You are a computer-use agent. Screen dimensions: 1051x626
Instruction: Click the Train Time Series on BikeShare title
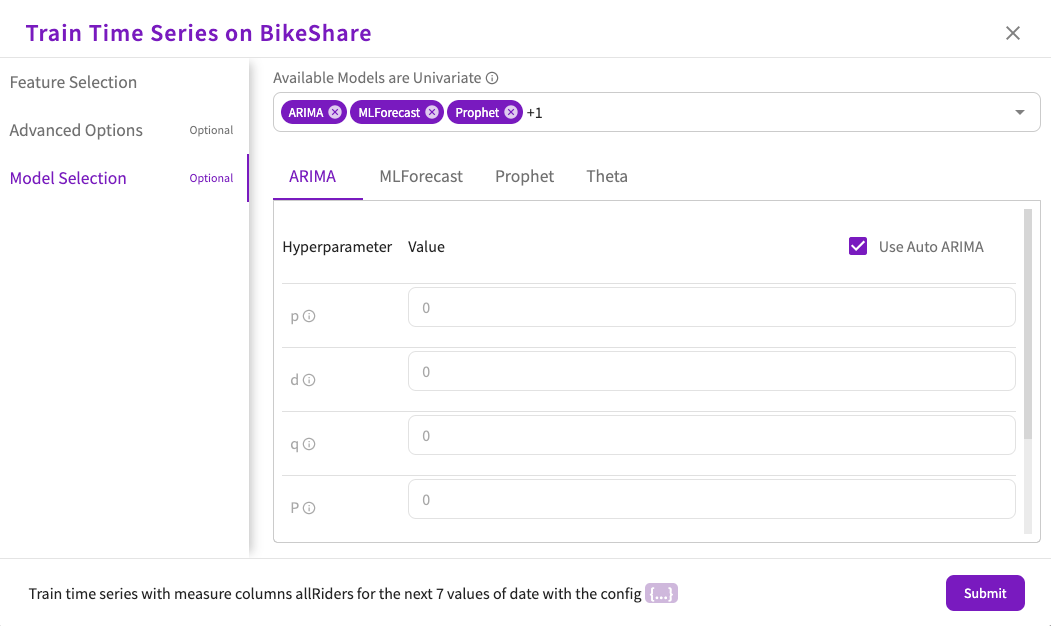tap(198, 33)
